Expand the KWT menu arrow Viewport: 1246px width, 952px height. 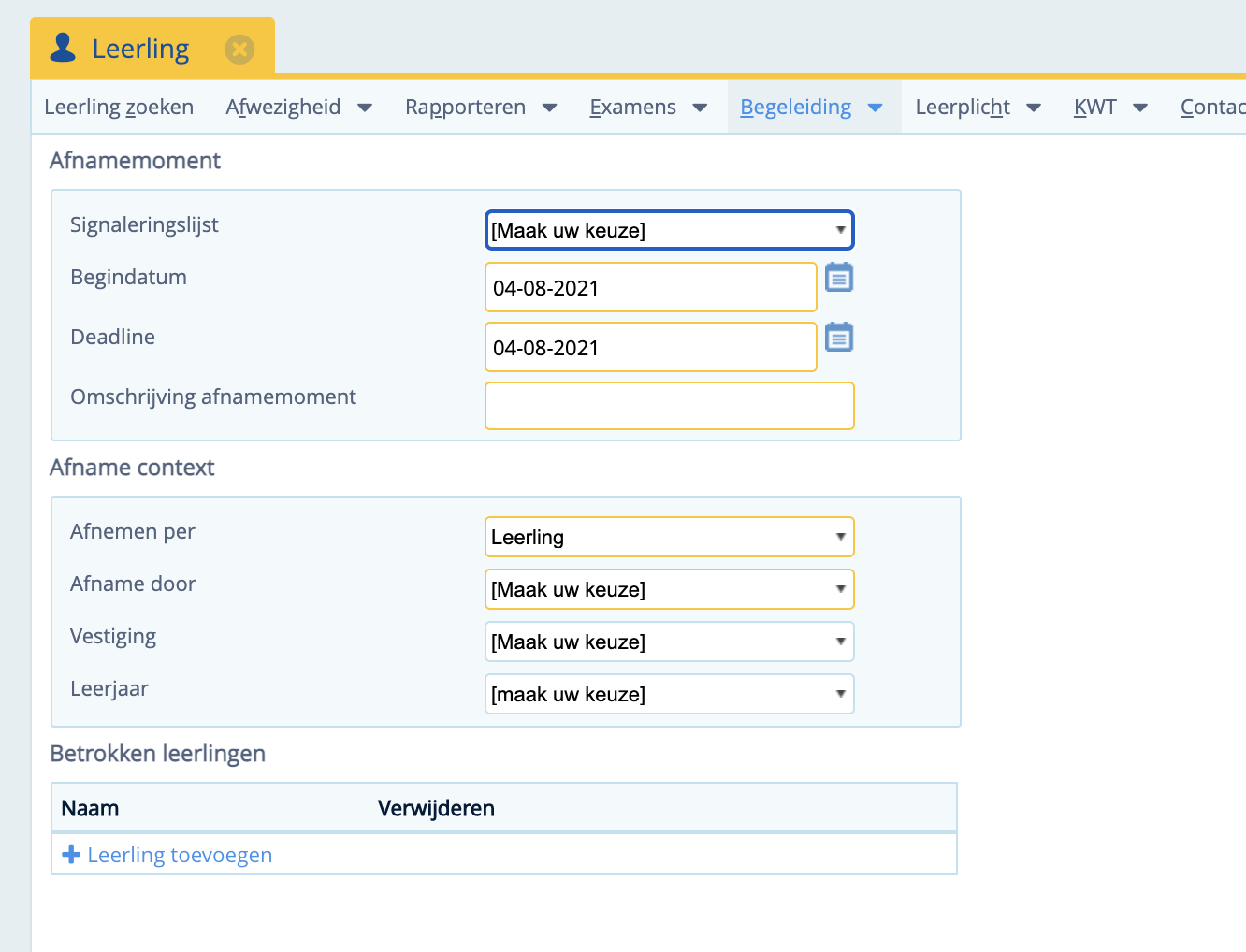(x=1140, y=108)
